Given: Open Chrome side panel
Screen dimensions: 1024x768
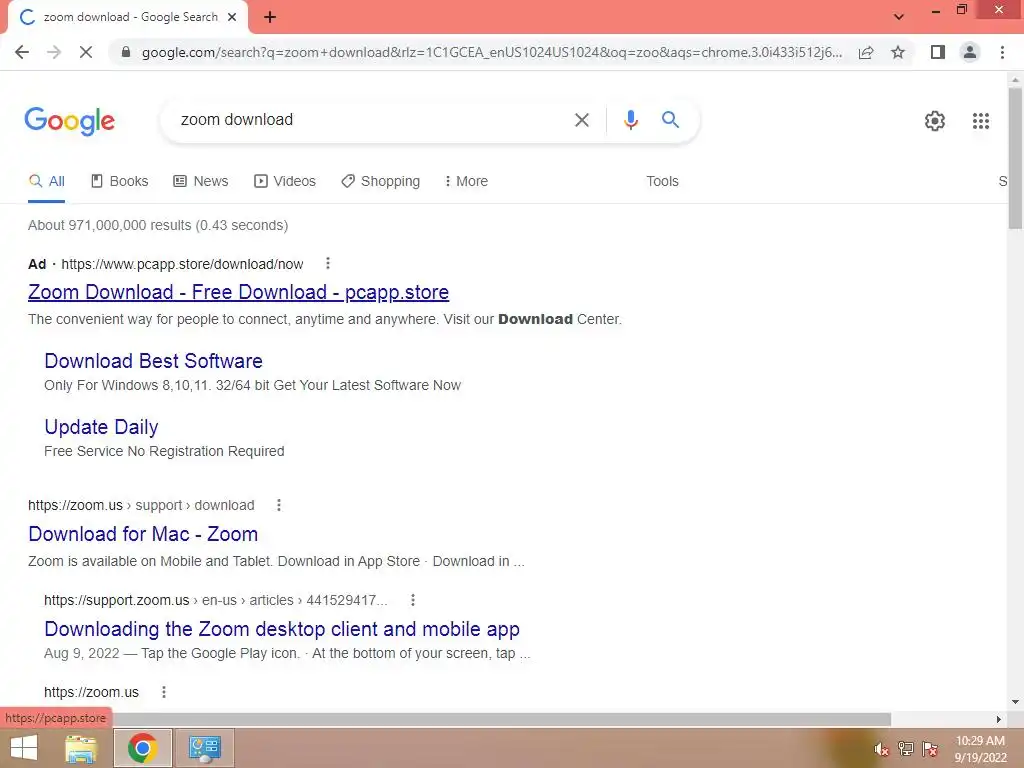Looking at the screenshot, I should coord(938,52).
